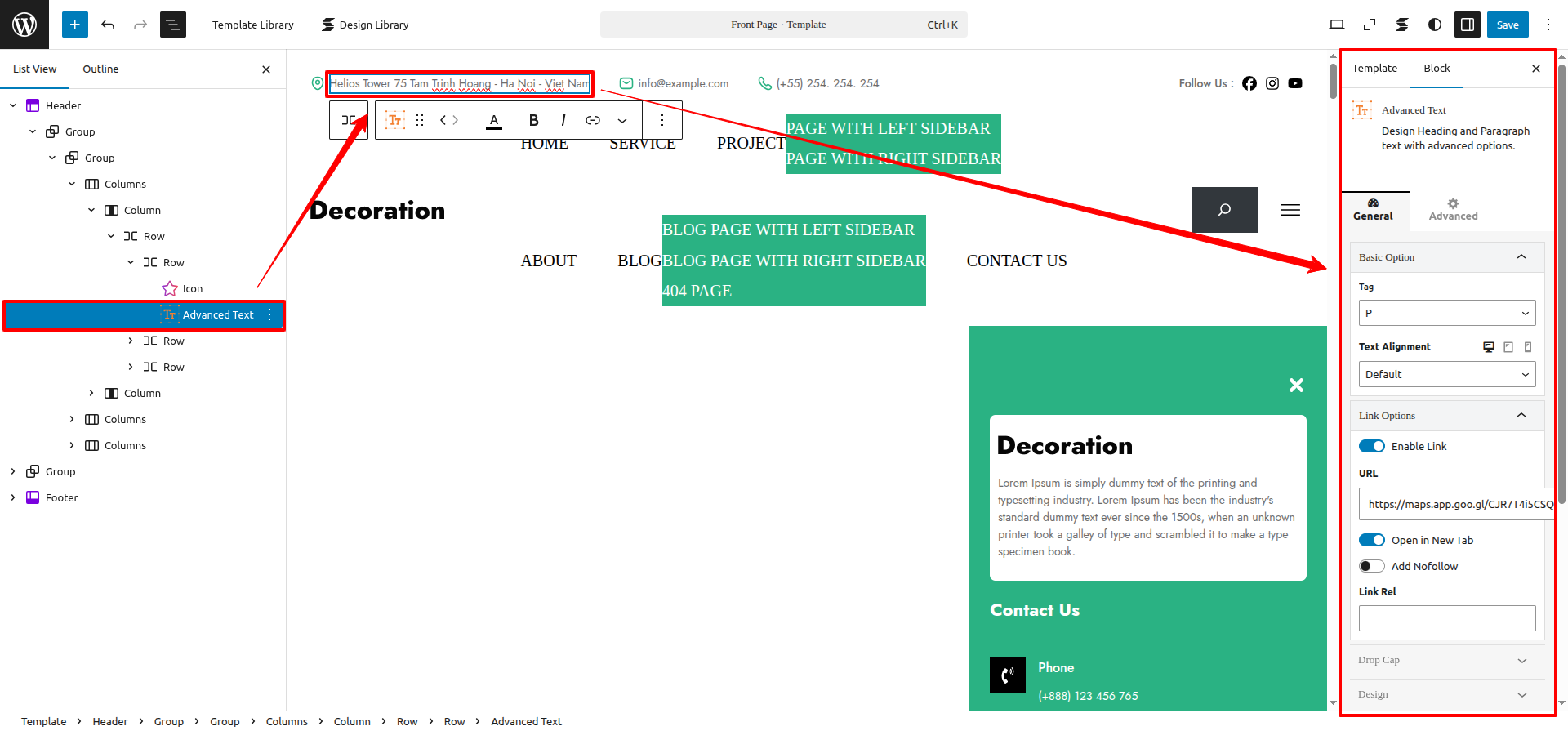The height and width of the screenshot is (731, 1568).
Task: Undo the last change
Action: click(108, 25)
